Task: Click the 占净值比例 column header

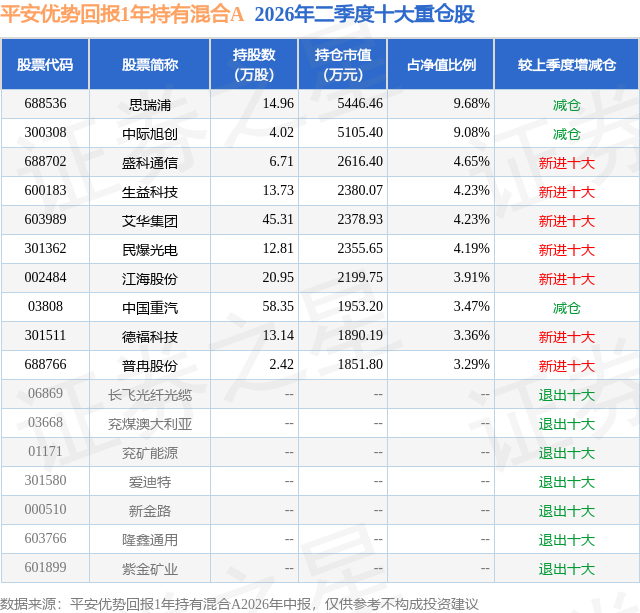Action: (441, 64)
